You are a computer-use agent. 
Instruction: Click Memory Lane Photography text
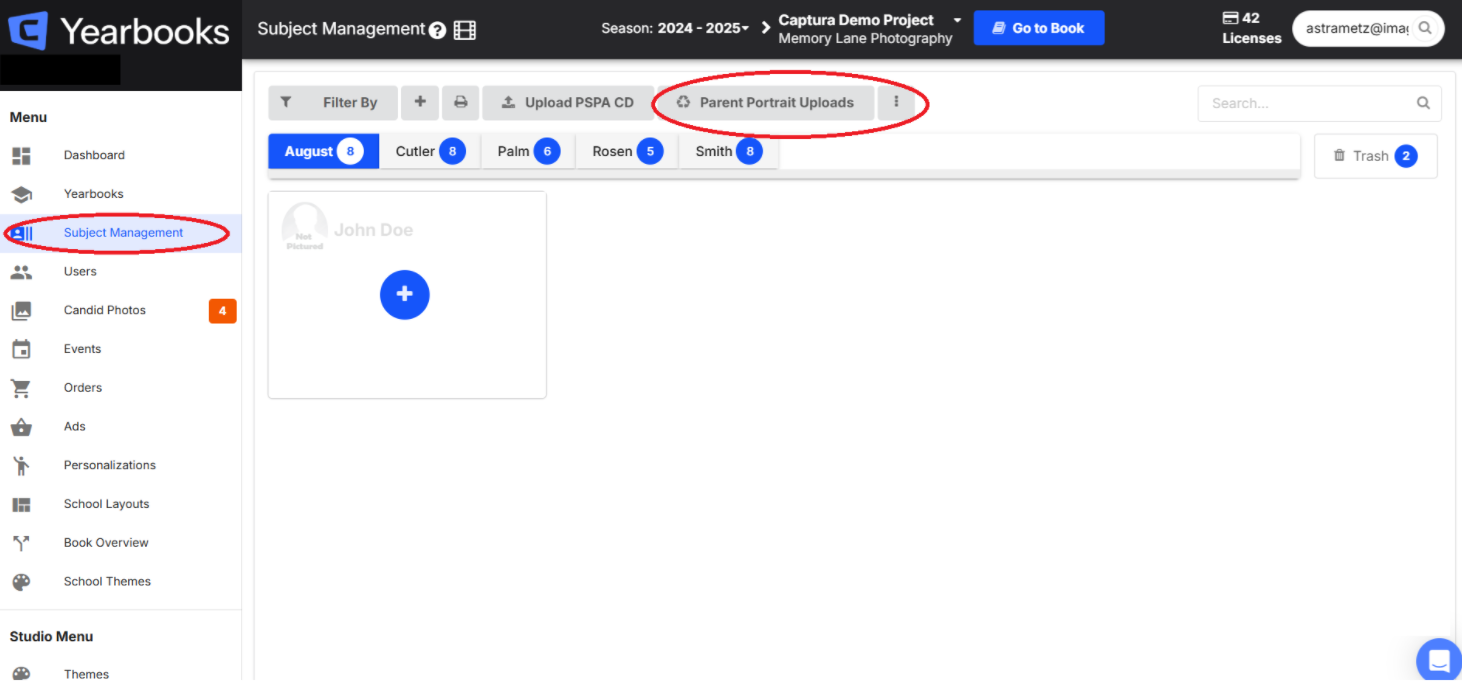pyautogui.click(x=865, y=39)
